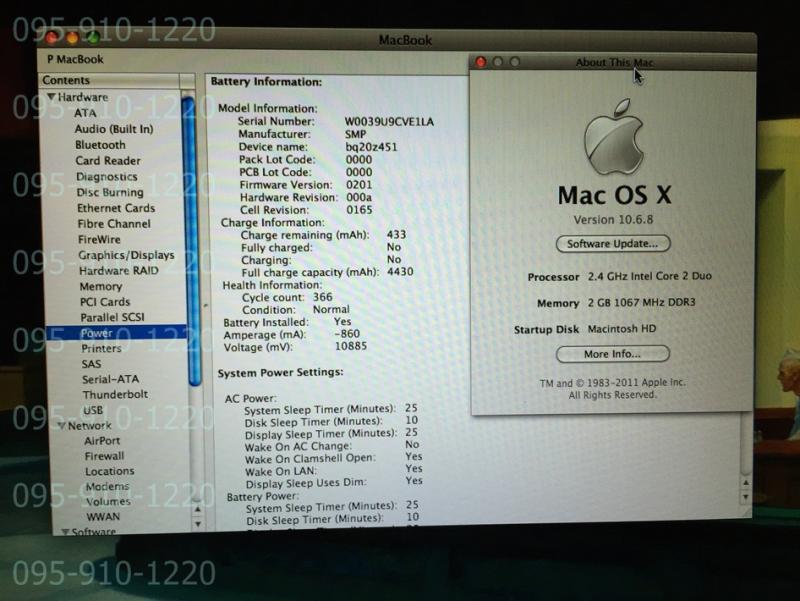Show Printers information

(101, 348)
